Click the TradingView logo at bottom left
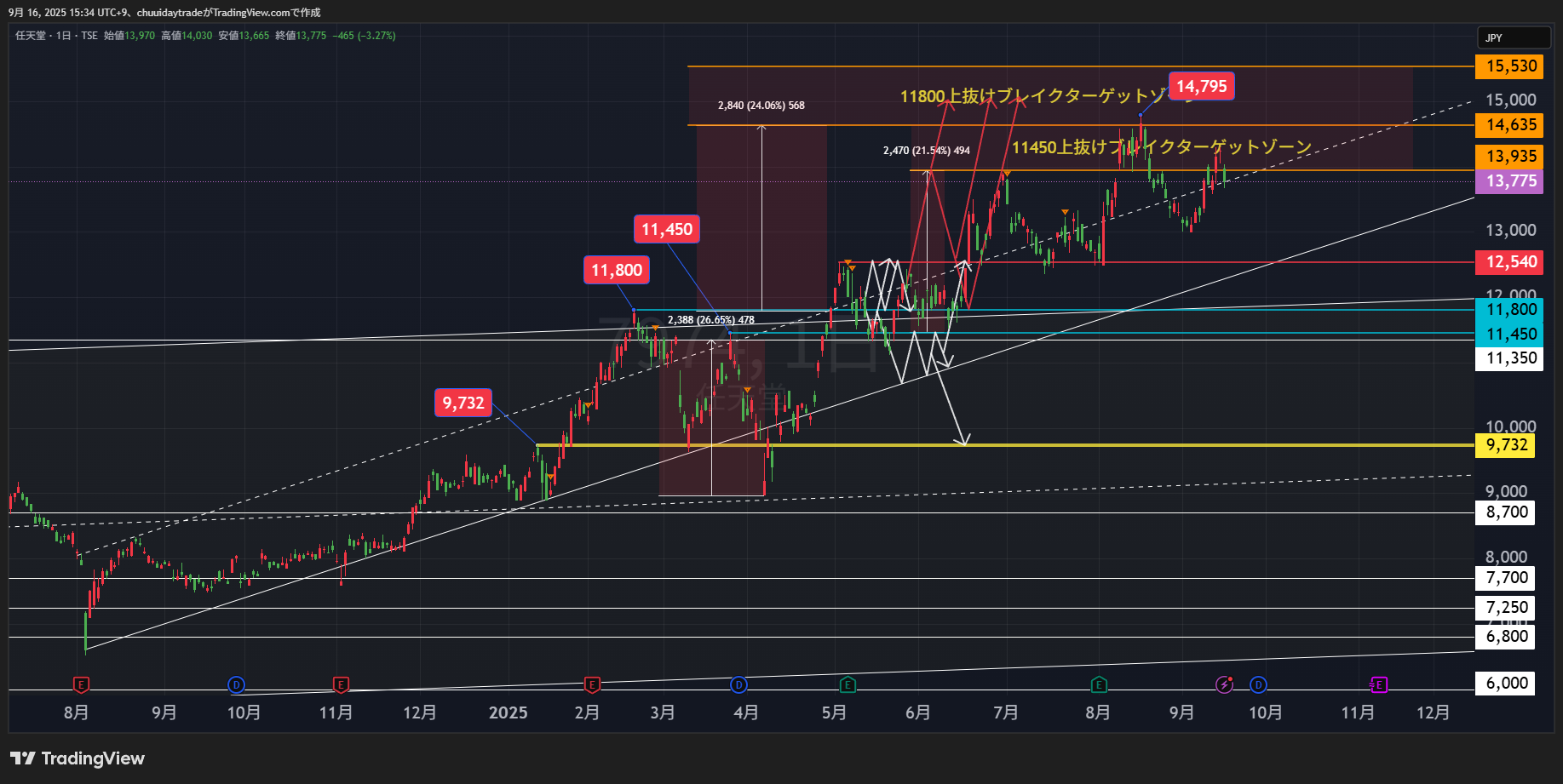The image size is (1563, 784). (x=78, y=758)
